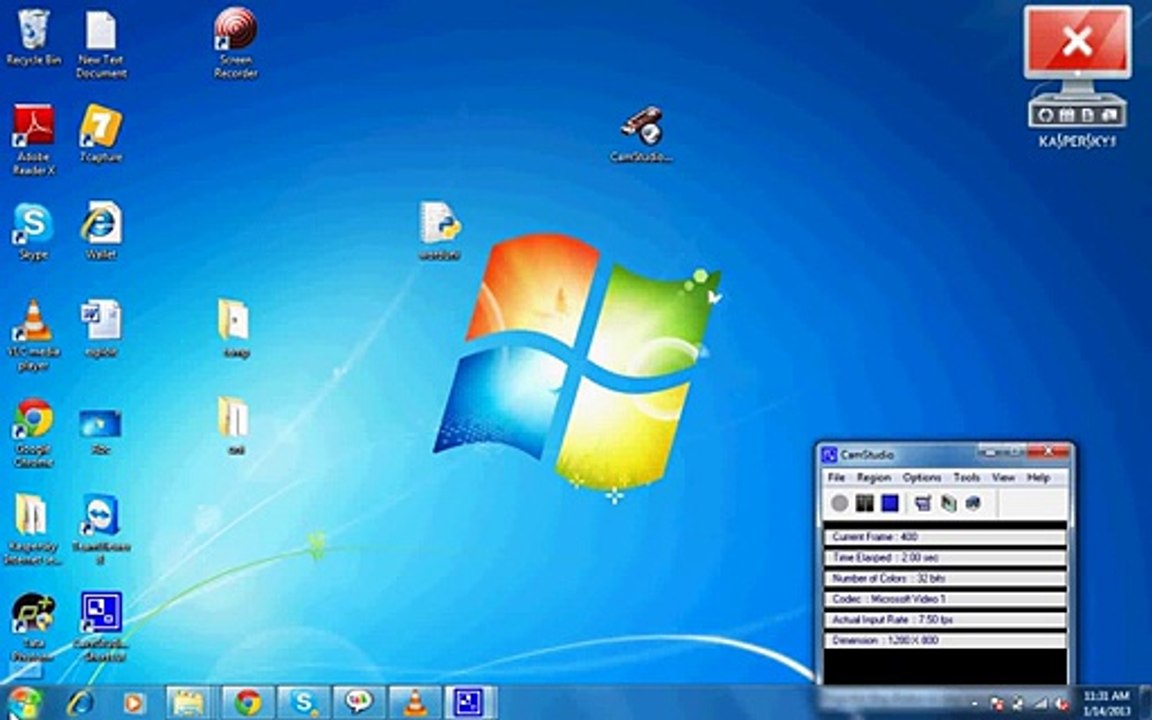
Task: Open the Windows Start menu
Action: click(24, 703)
